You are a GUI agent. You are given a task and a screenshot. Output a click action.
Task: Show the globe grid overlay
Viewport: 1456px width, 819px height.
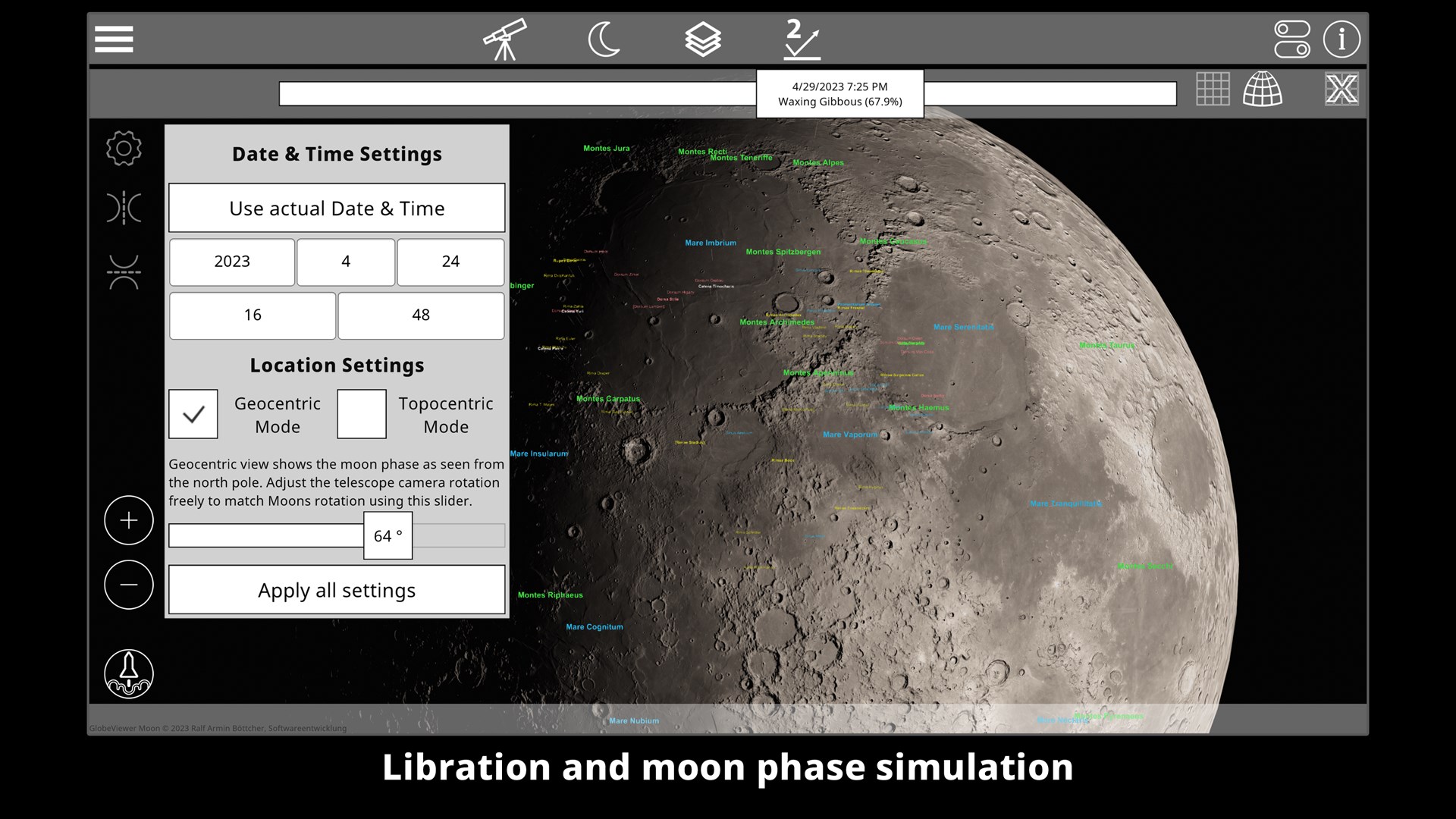point(1263,89)
